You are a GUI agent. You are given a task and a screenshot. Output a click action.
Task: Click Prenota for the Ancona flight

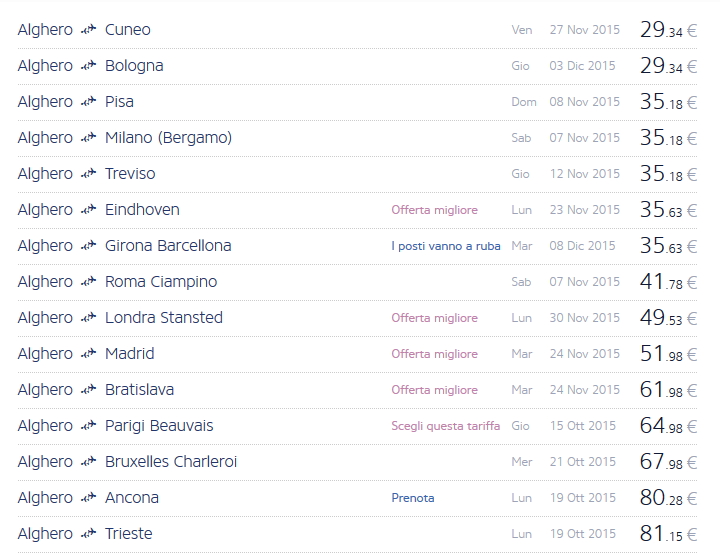point(413,498)
